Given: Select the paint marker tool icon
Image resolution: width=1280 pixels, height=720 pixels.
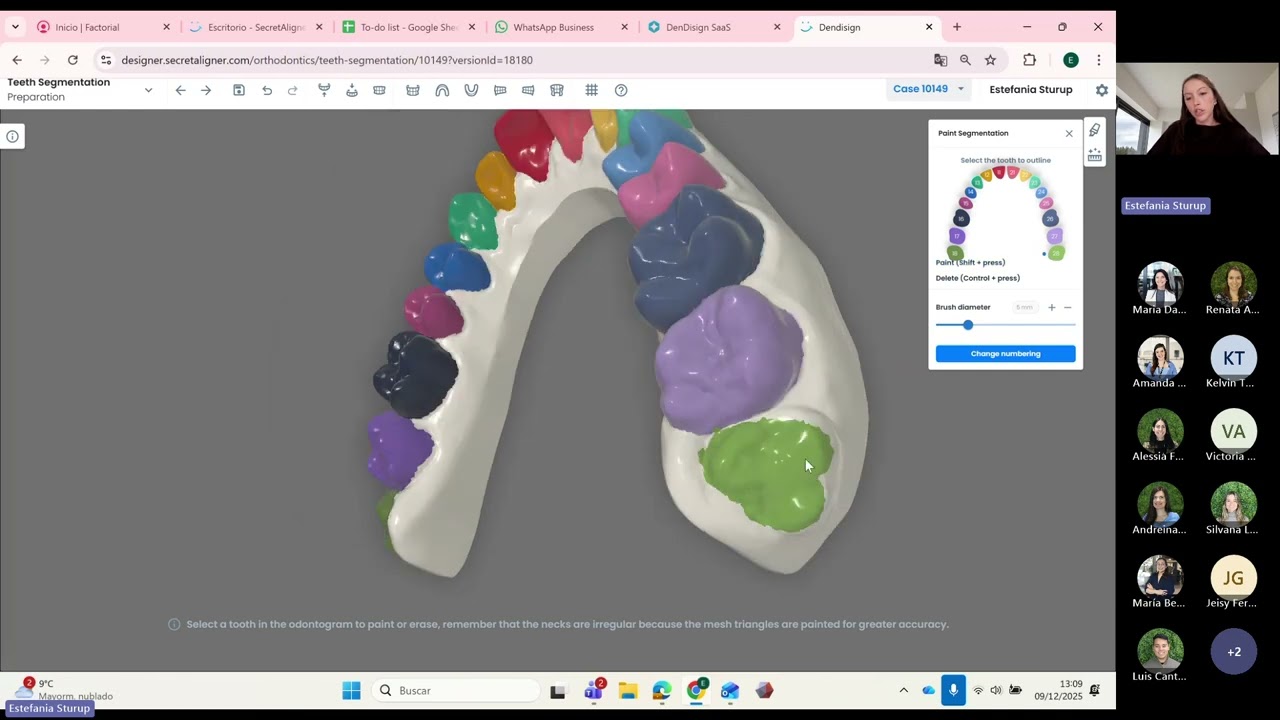Looking at the screenshot, I should tap(1095, 130).
